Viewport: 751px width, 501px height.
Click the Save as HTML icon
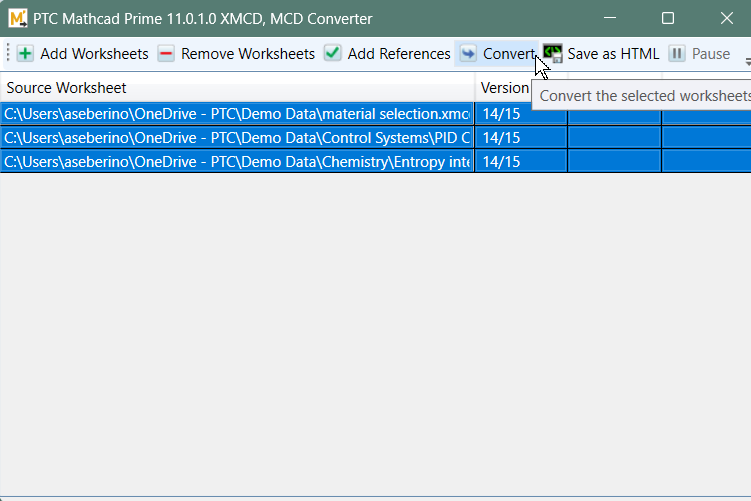pos(553,54)
